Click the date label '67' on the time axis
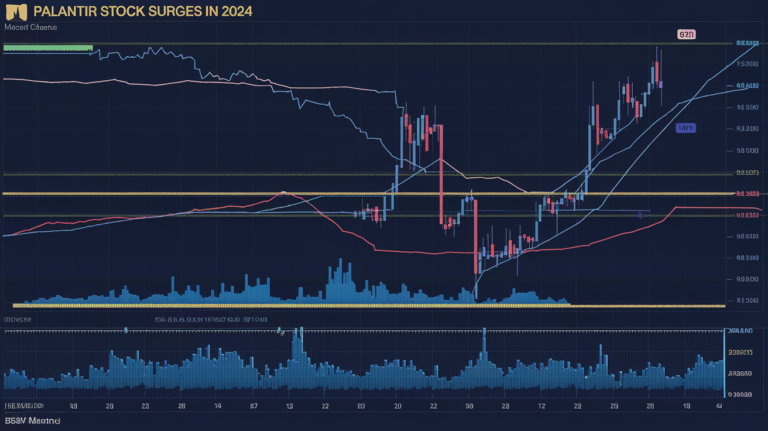The width and height of the screenshot is (768, 431). (253, 406)
